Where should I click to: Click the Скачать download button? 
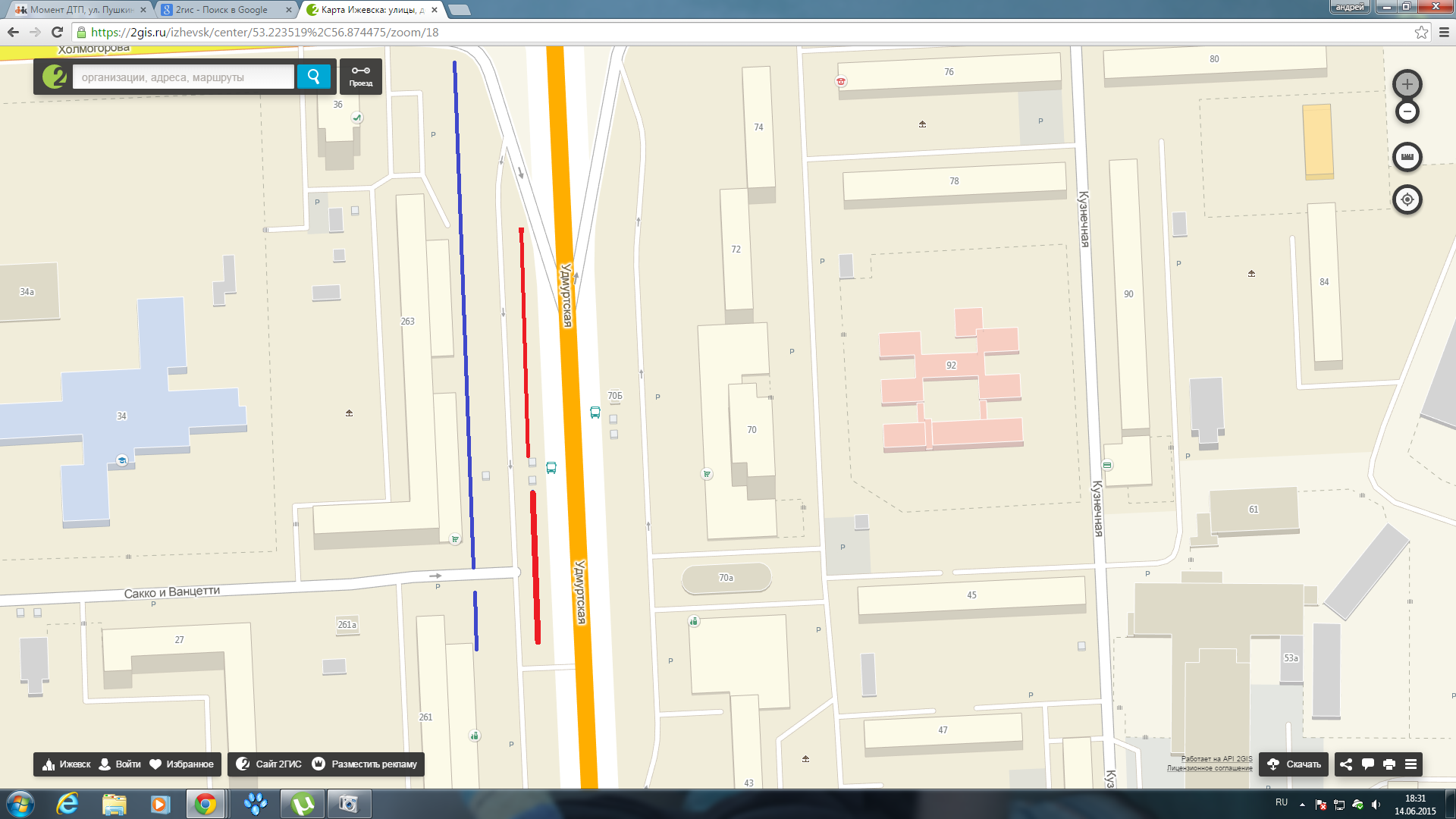(x=1294, y=764)
